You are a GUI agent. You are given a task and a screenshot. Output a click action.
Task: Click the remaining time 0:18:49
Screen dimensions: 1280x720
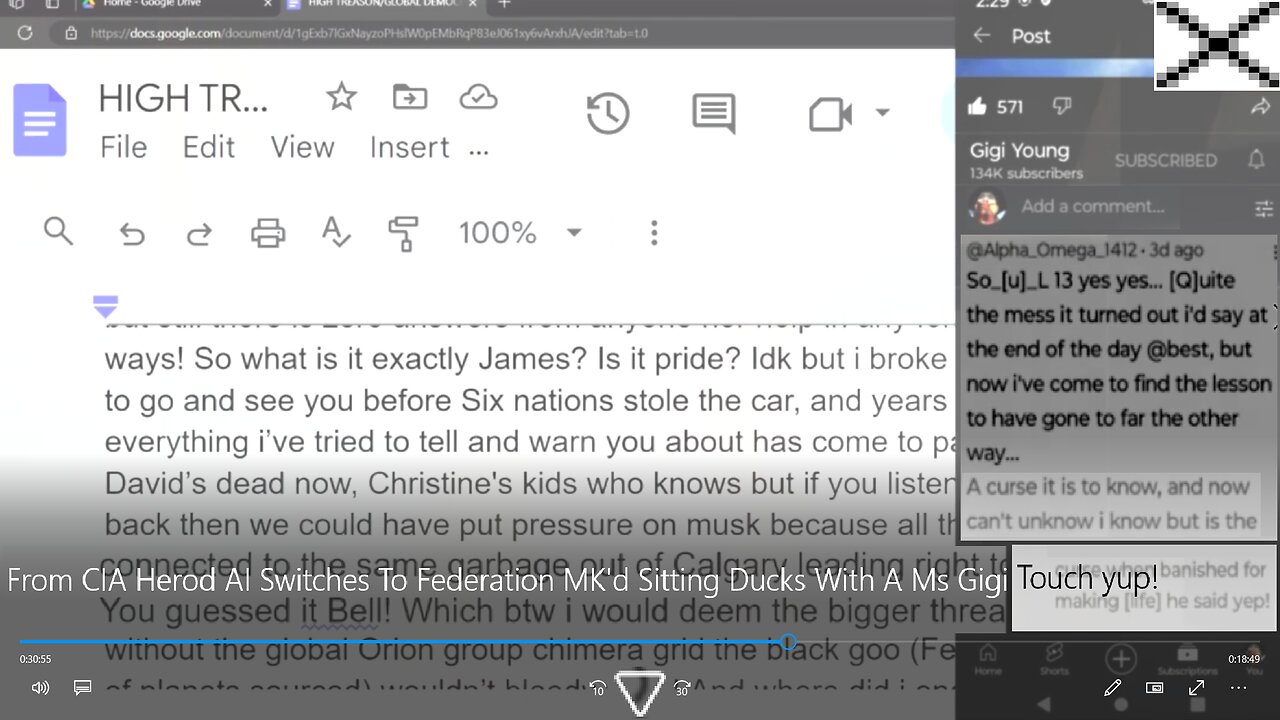(x=1243, y=659)
